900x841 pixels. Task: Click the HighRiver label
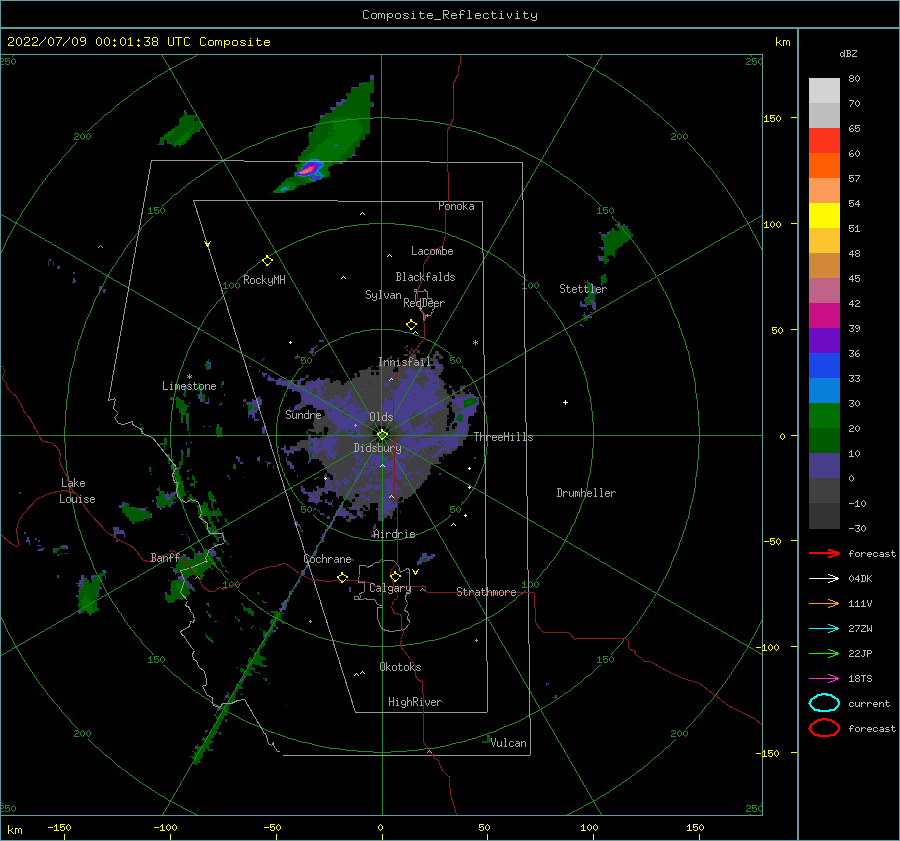[x=415, y=702]
